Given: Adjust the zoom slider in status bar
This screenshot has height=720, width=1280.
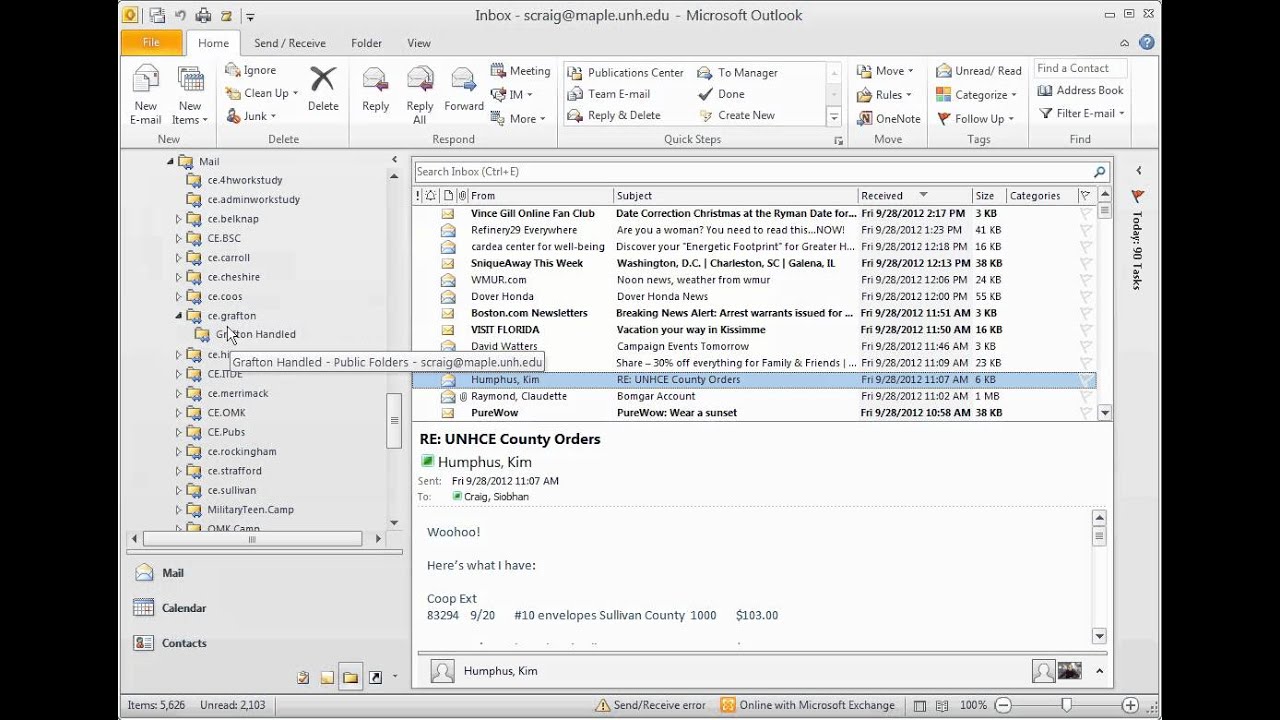Looking at the screenshot, I should pyautogui.click(x=1066, y=705).
